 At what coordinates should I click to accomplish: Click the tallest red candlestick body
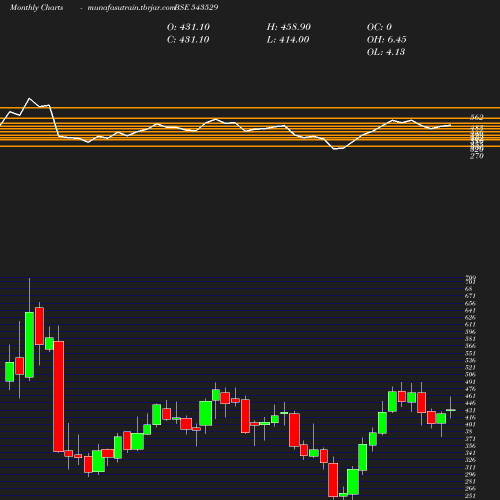(59, 396)
